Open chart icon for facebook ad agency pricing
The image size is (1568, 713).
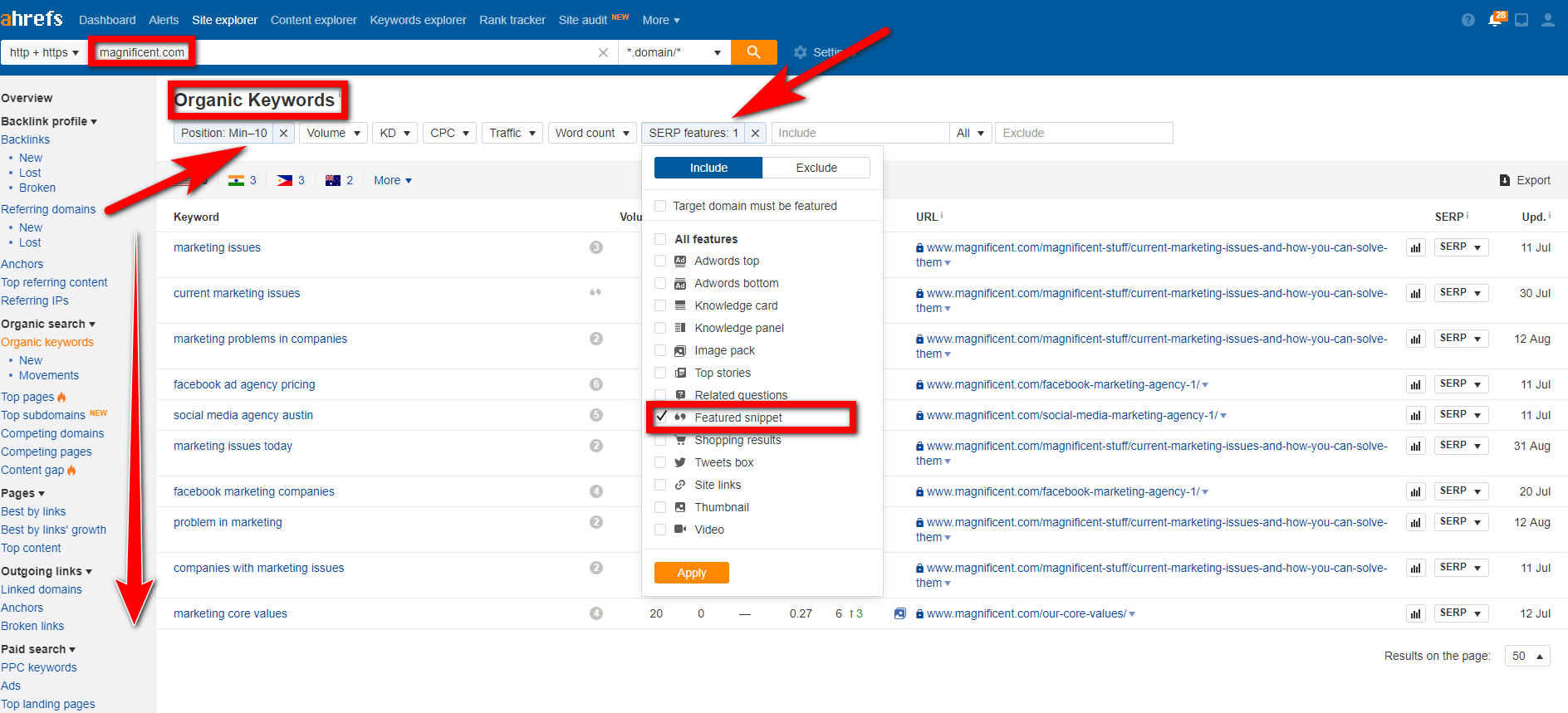(x=1415, y=384)
